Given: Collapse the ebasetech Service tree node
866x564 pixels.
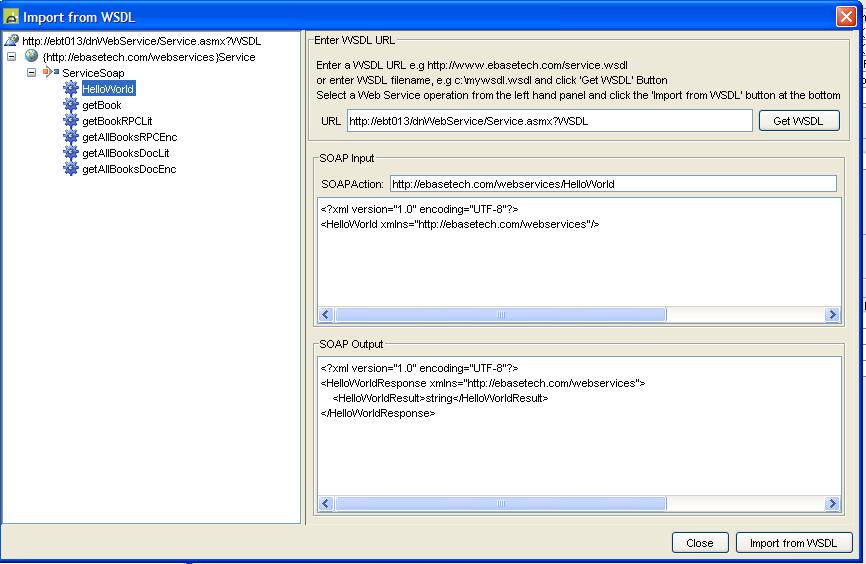Looking at the screenshot, I should [12, 57].
